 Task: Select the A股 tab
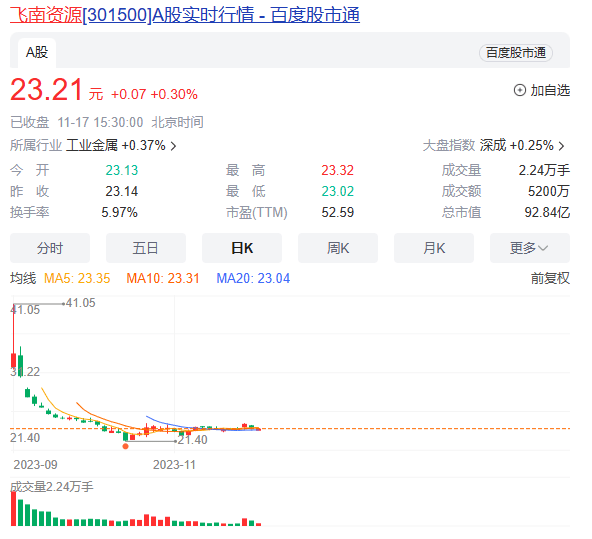click(x=37, y=52)
